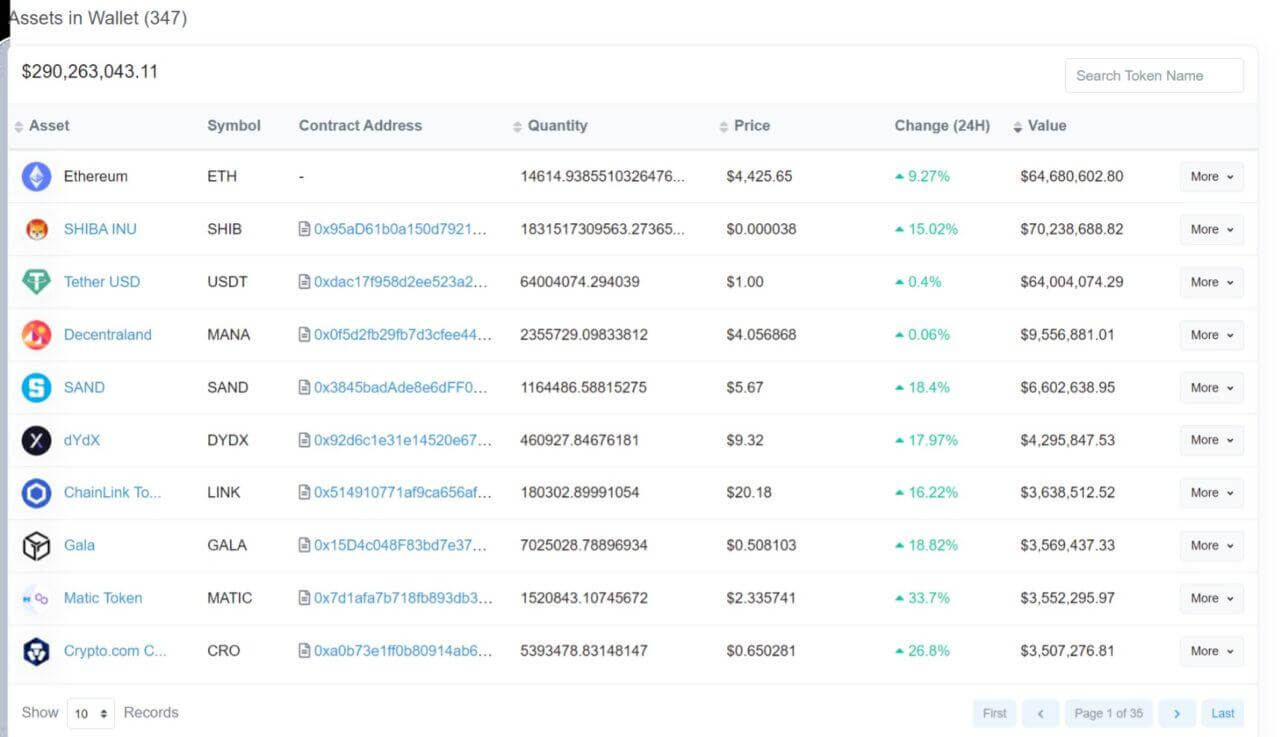Click the document icon beside DYDX contract address
This screenshot has height=737, width=1280.
pyautogui.click(x=304, y=440)
